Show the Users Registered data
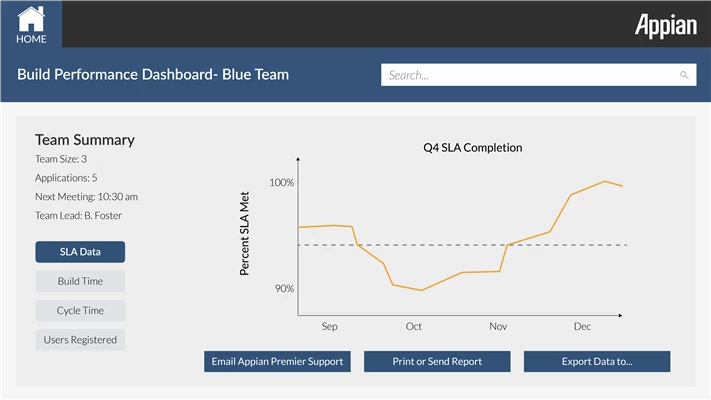Viewport: 711px width, 400px height. point(80,340)
